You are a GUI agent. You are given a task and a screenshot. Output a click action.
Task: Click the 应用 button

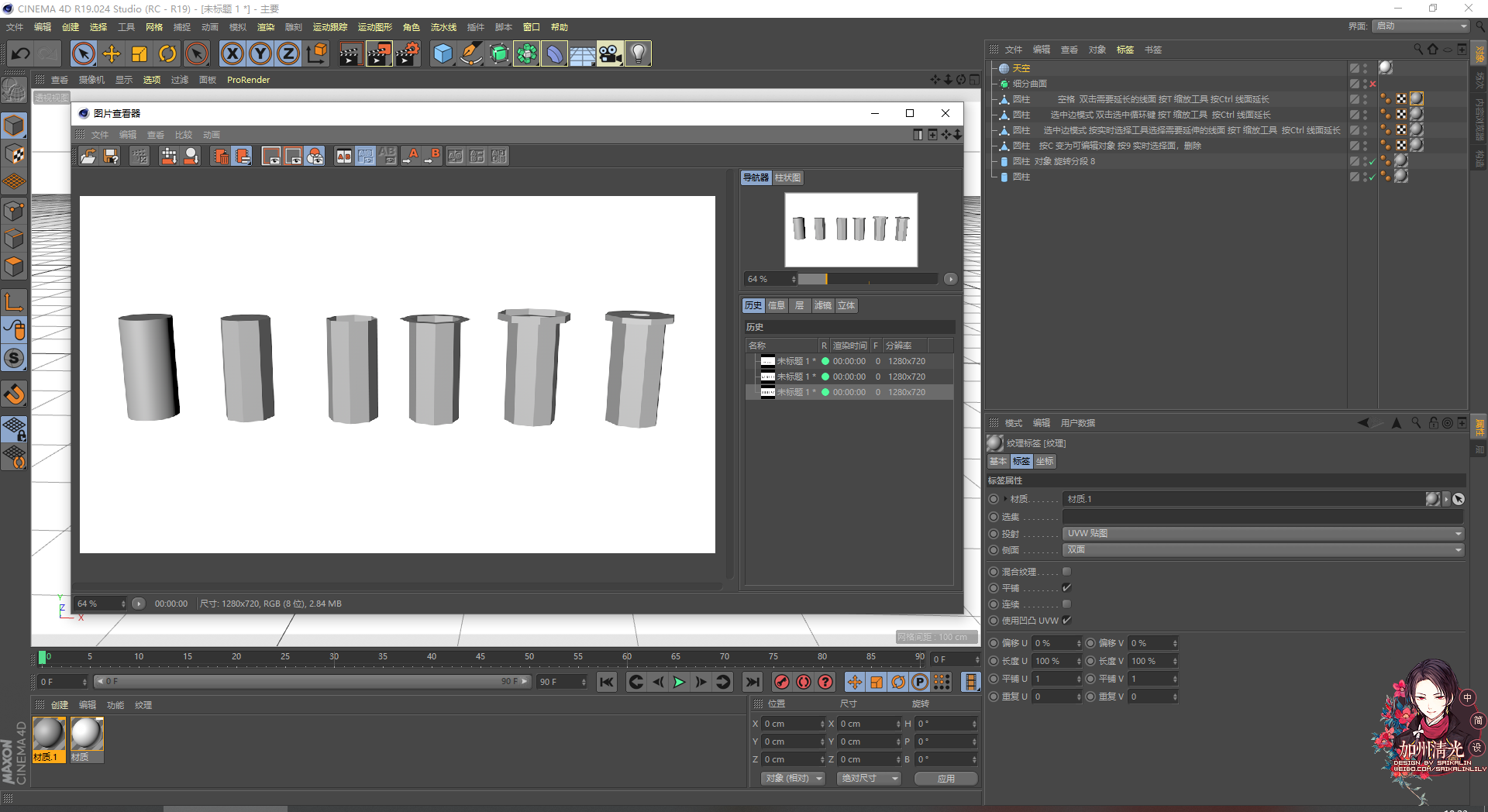coord(945,779)
